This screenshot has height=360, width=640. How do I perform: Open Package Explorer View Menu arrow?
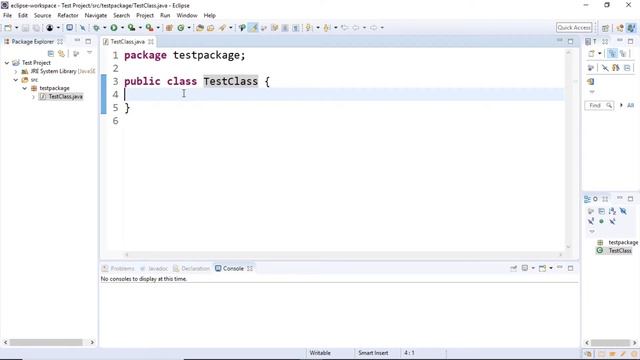click(89, 53)
